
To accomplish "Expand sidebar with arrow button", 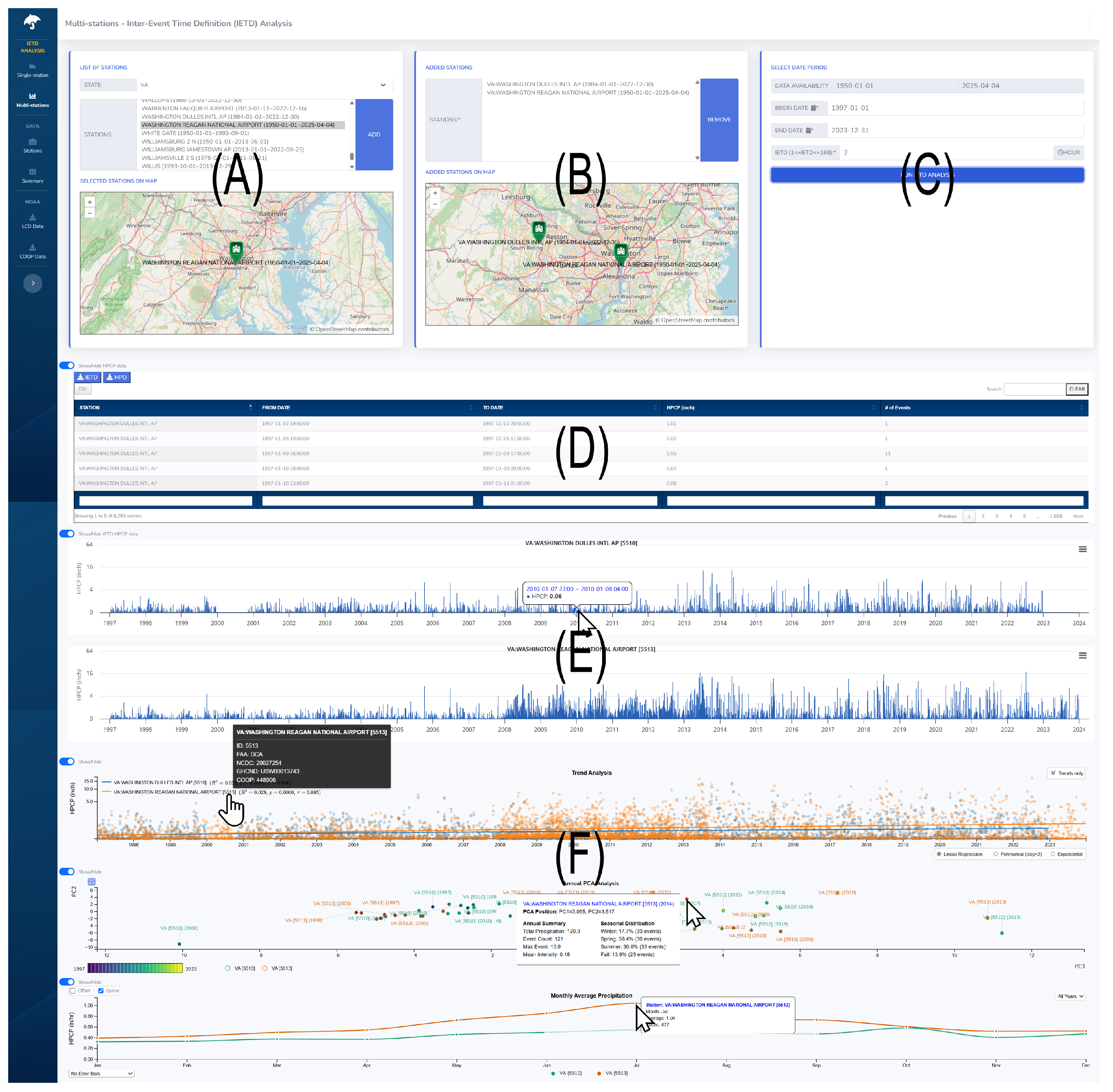I will (x=33, y=283).
